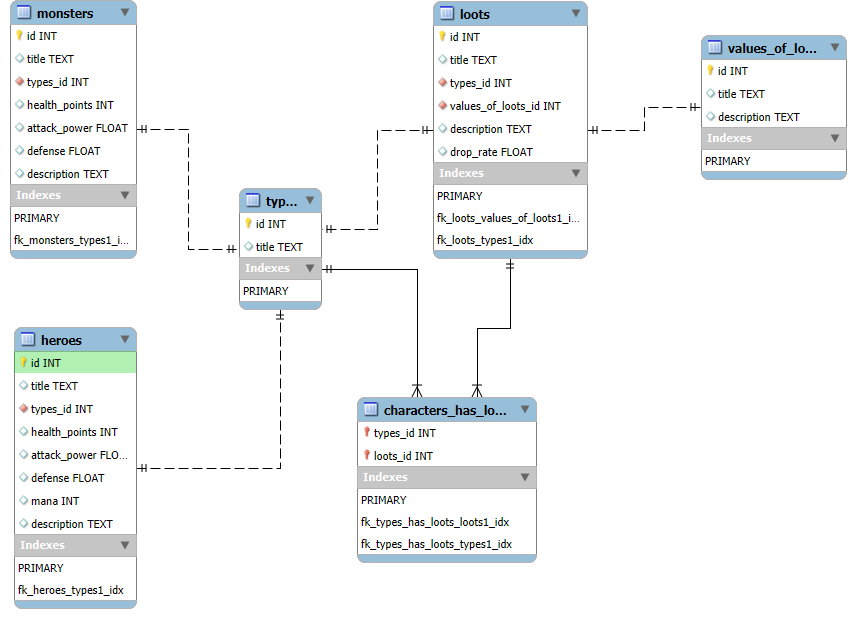
Task: Select loots_id INT in characters_has_loots
Action: (403, 456)
